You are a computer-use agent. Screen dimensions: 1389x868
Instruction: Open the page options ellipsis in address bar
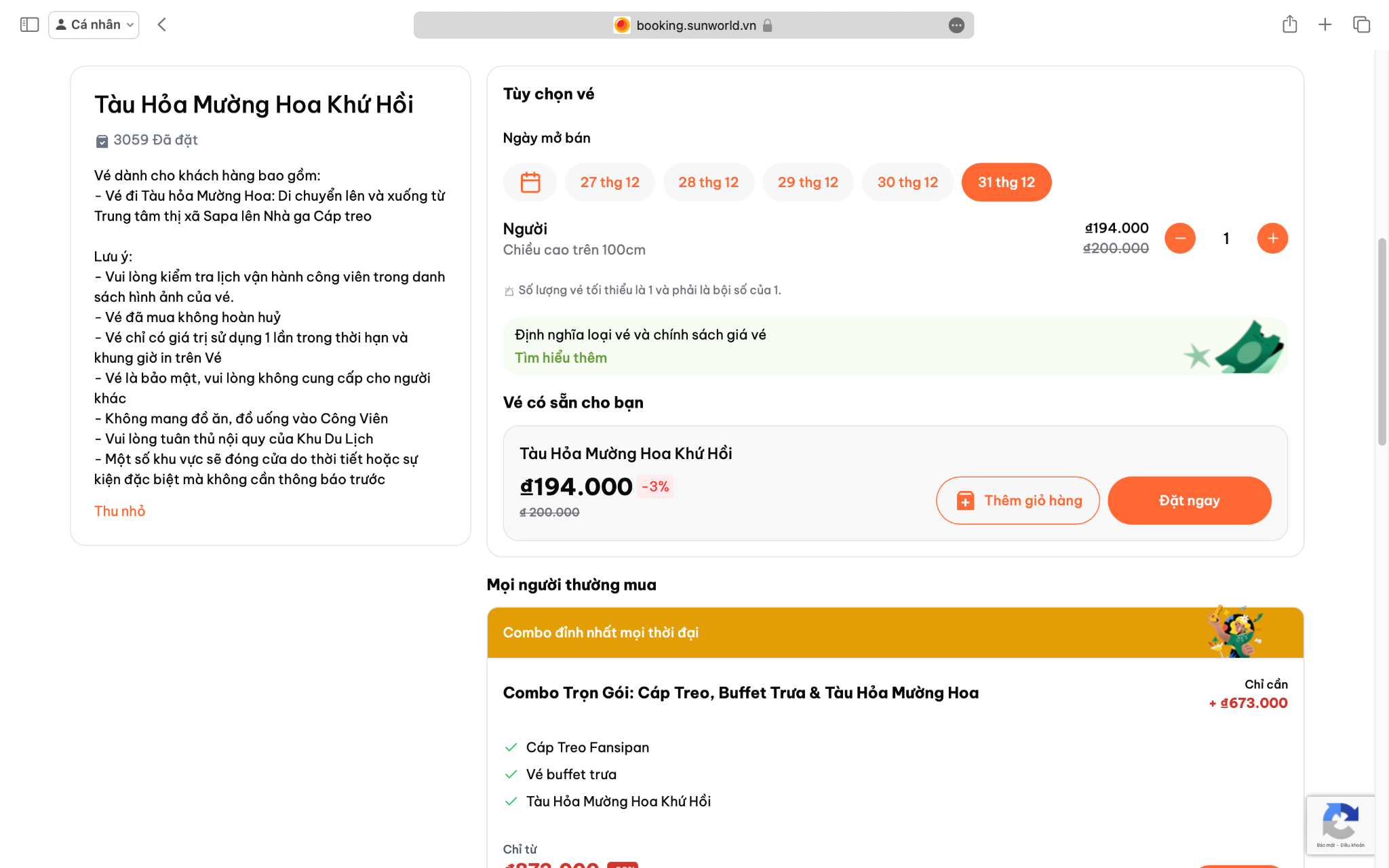[x=956, y=25]
